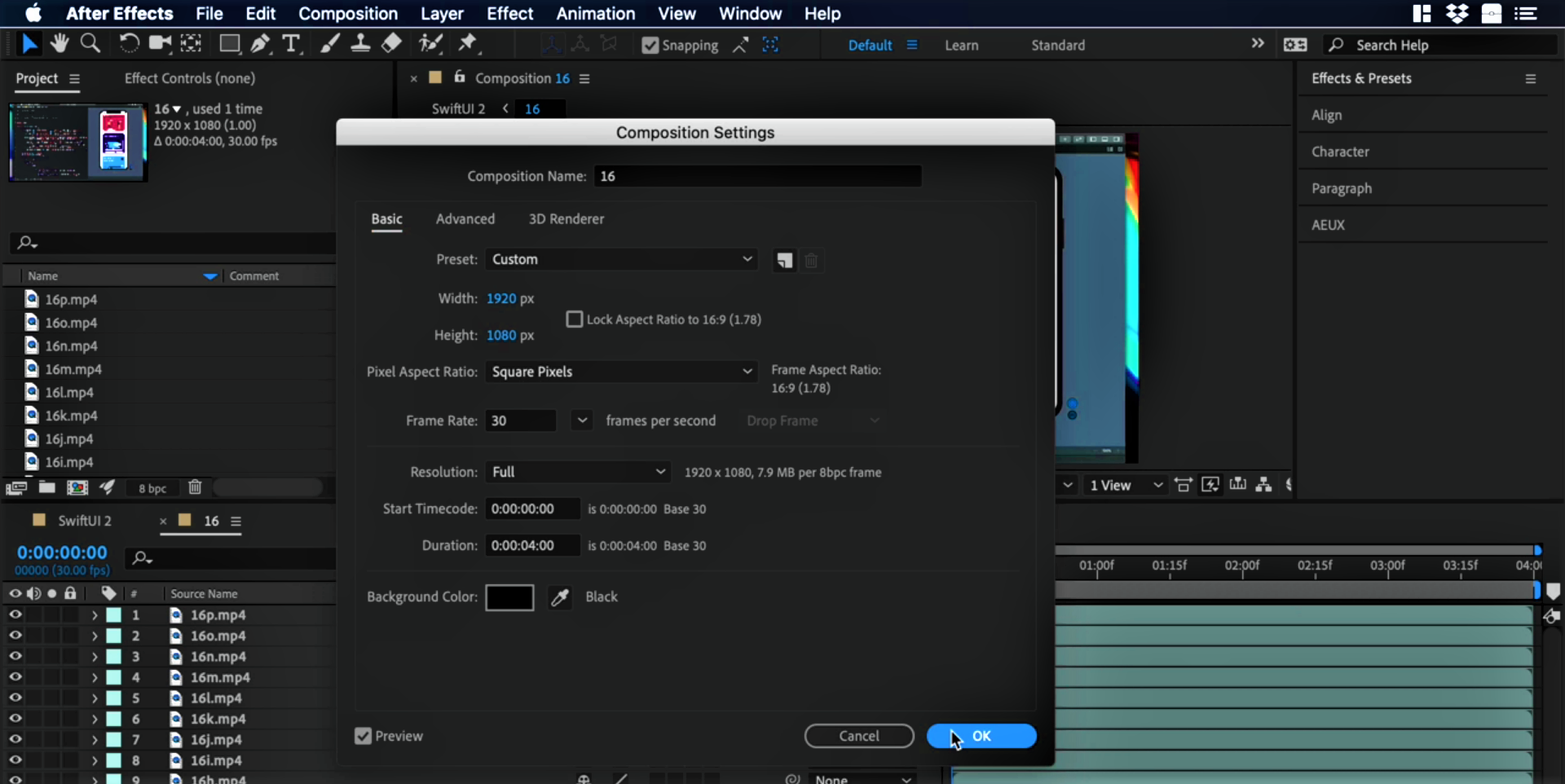Hide layer 16l.mp4 with eye toggle
Image resolution: width=1565 pixels, height=784 pixels.
(x=15, y=698)
